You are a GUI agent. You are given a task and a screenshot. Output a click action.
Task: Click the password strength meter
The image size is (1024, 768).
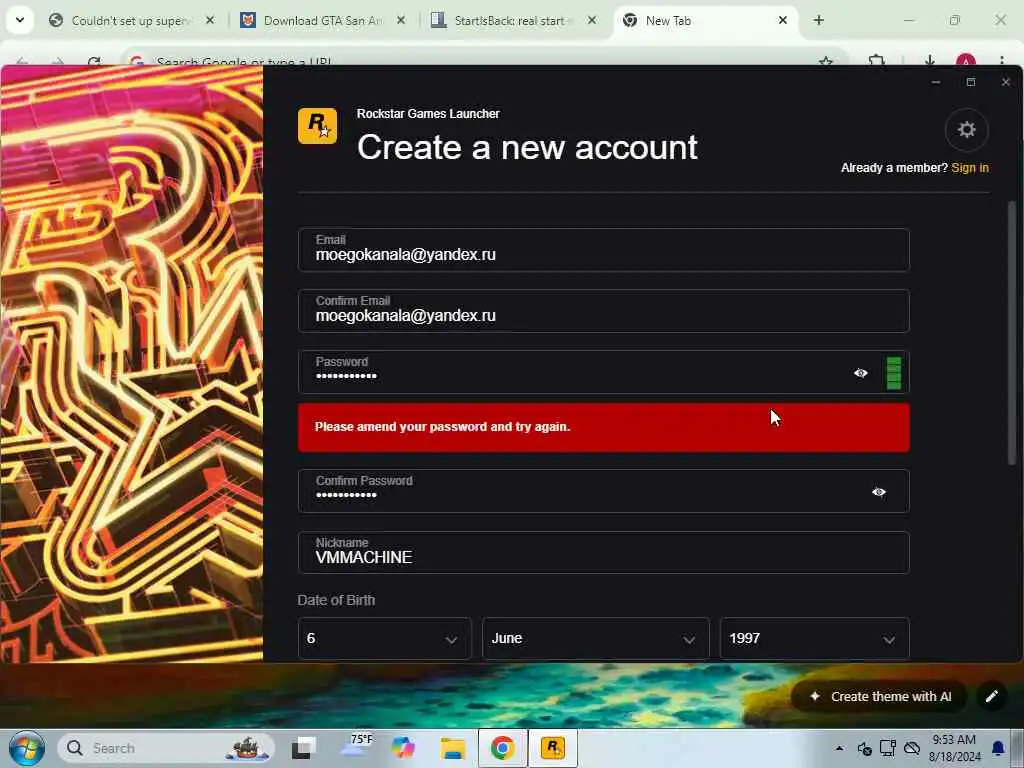(893, 373)
